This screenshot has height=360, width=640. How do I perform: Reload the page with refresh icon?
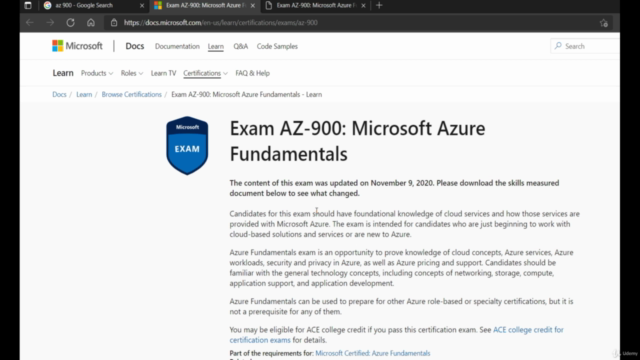(x=70, y=22)
